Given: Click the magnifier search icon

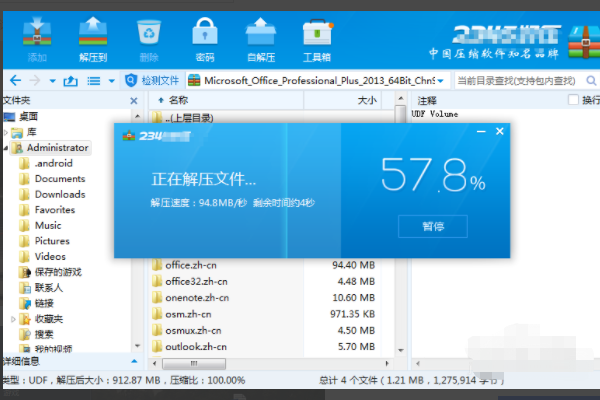Looking at the screenshot, I should click(x=591, y=81).
